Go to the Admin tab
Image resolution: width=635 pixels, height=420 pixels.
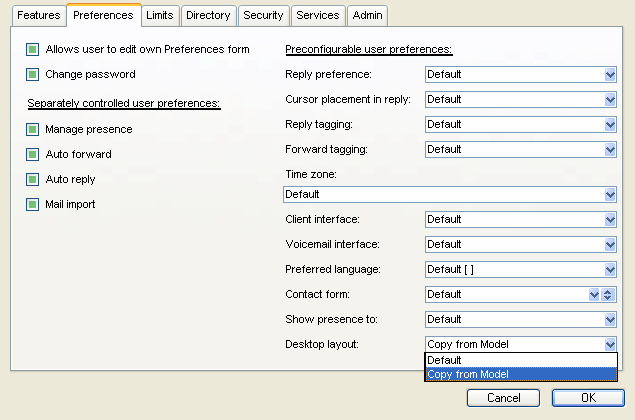point(367,15)
